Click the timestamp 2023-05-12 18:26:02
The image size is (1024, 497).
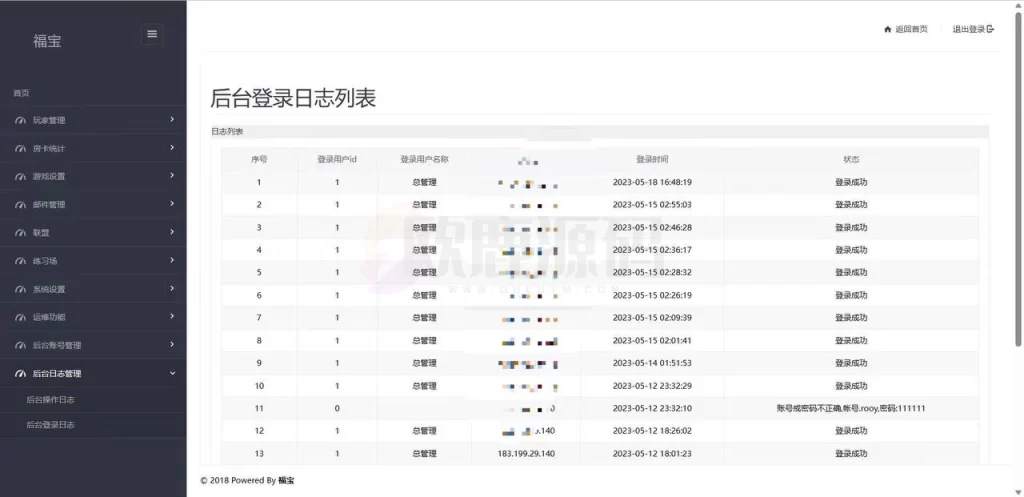652,431
